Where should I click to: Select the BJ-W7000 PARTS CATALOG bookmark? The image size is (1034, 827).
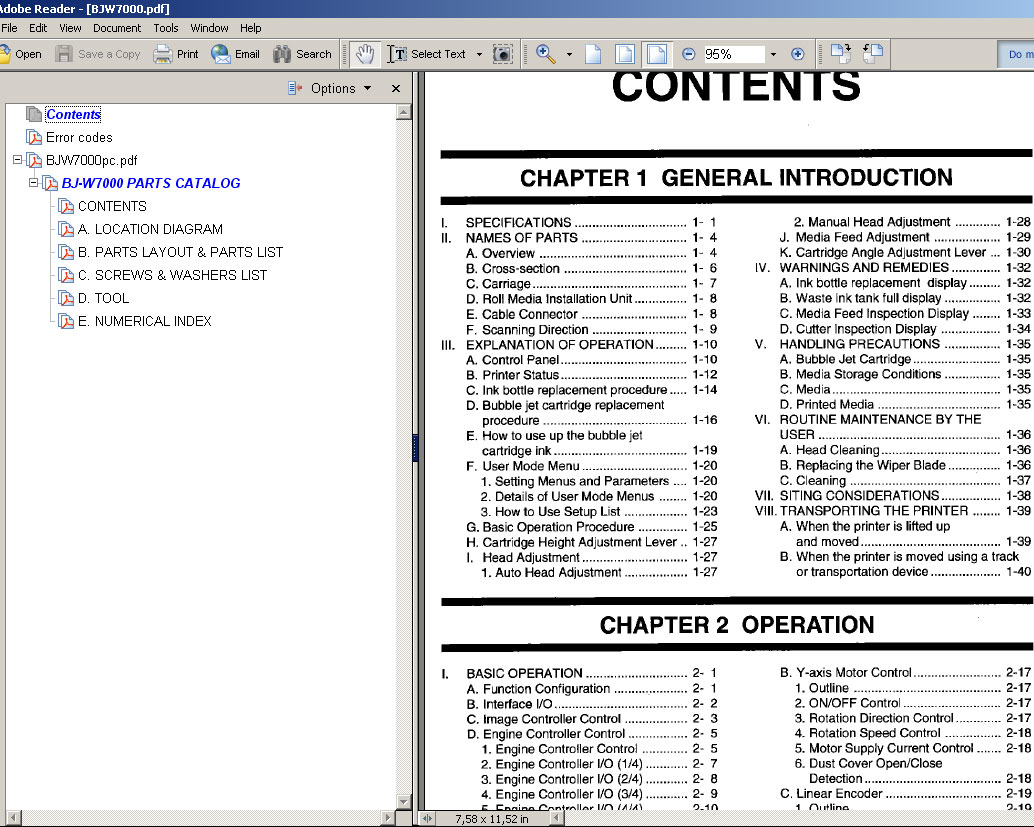(151, 183)
